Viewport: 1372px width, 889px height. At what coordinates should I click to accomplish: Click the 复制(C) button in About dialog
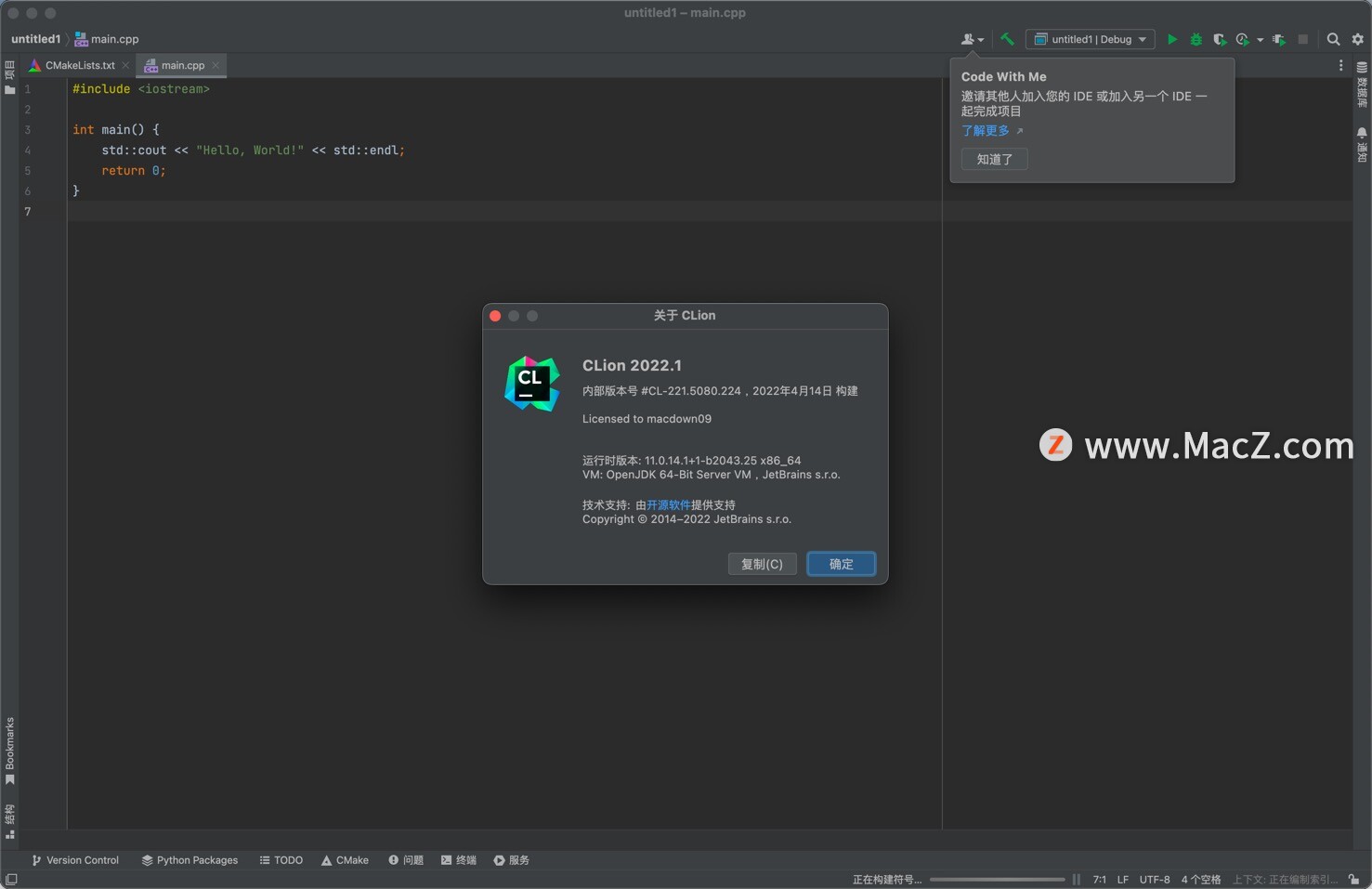tap(762, 564)
